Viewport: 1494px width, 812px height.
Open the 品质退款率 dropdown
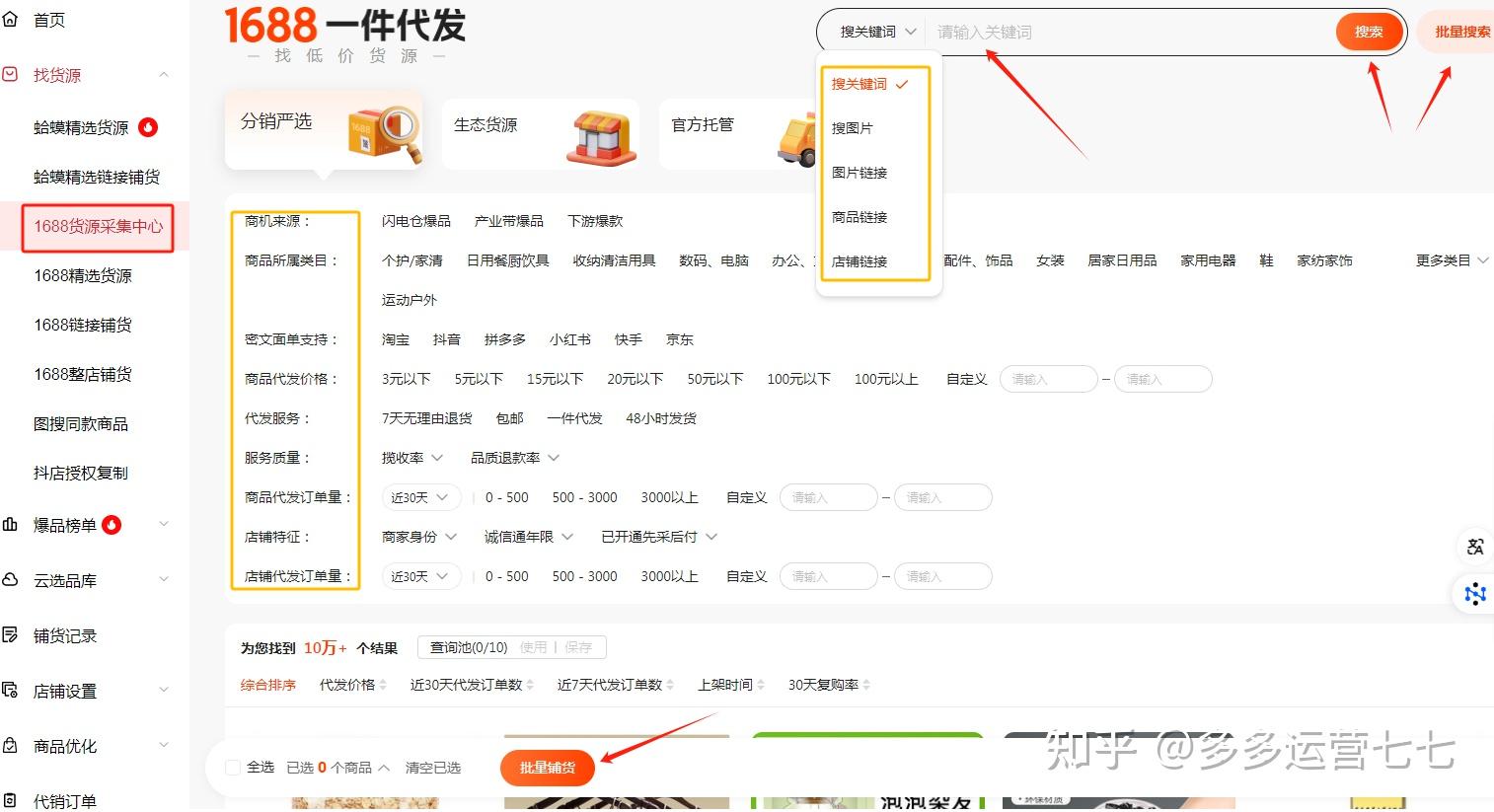(x=515, y=458)
